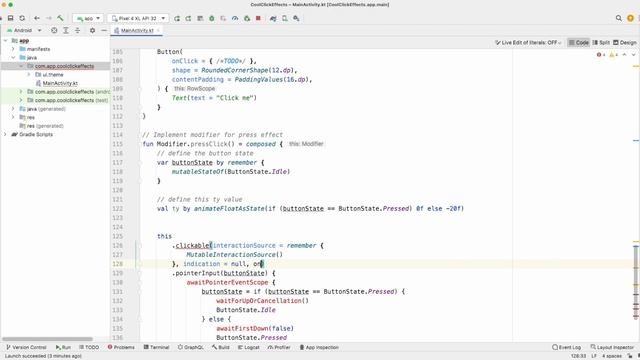Navigate forward with the right arrow icon
This screenshot has height=360, width=640.
tap(49, 18)
